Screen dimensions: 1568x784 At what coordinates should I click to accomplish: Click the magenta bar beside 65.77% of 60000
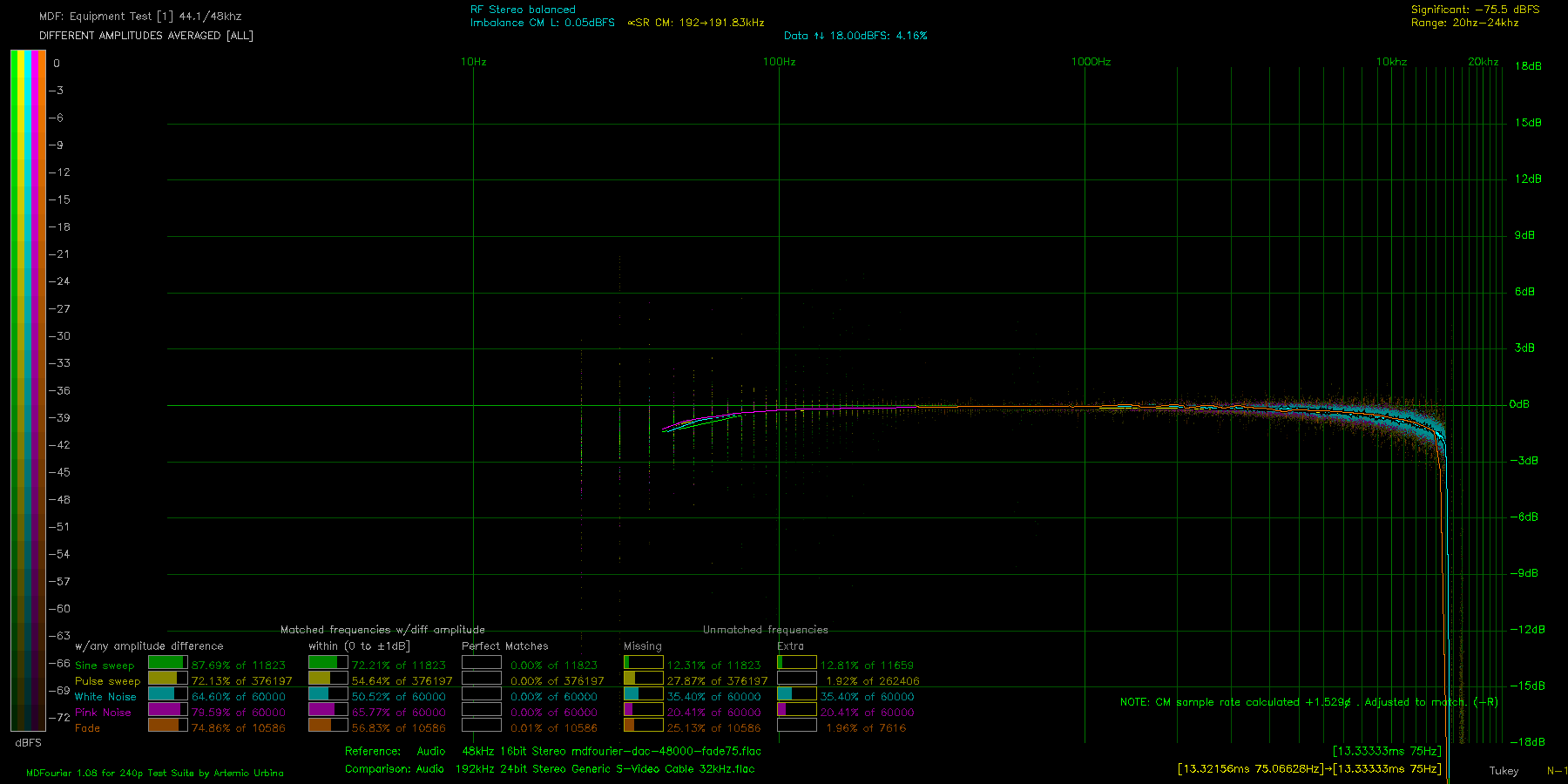[328, 710]
